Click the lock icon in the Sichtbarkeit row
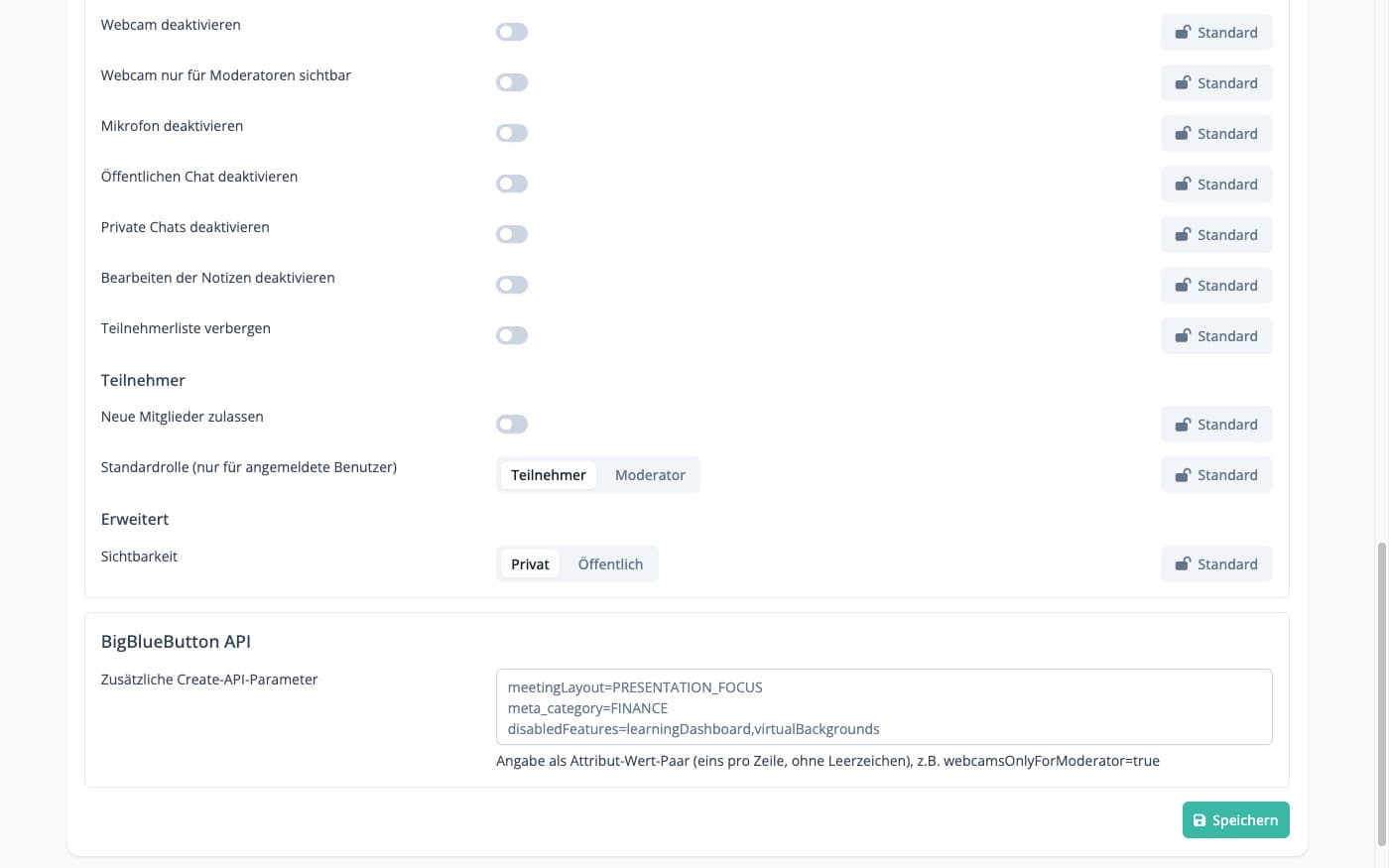Screen dimensions: 1389x868 coord(1183,564)
